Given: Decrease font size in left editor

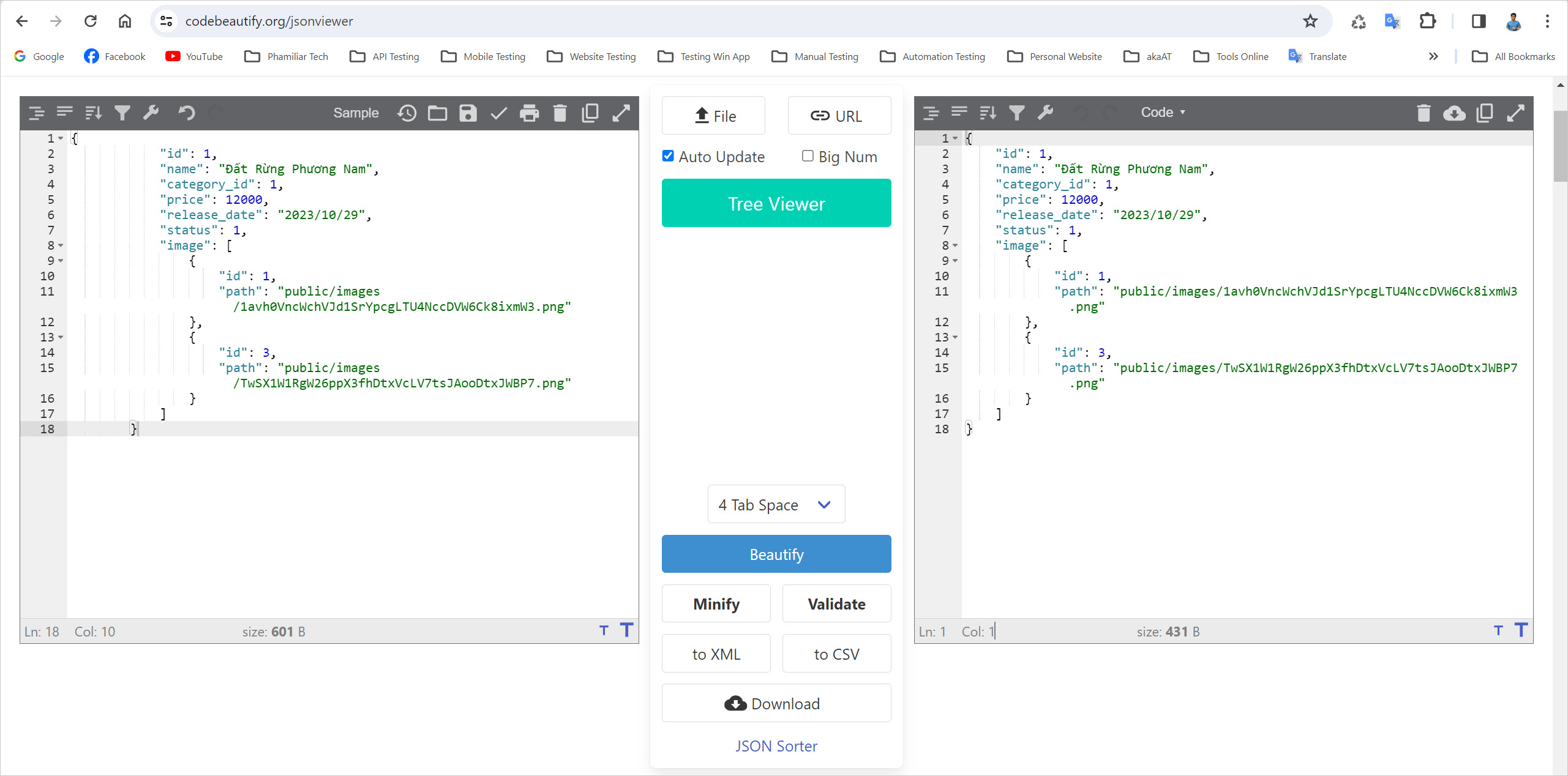Looking at the screenshot, I should click(x=604, y=631).
